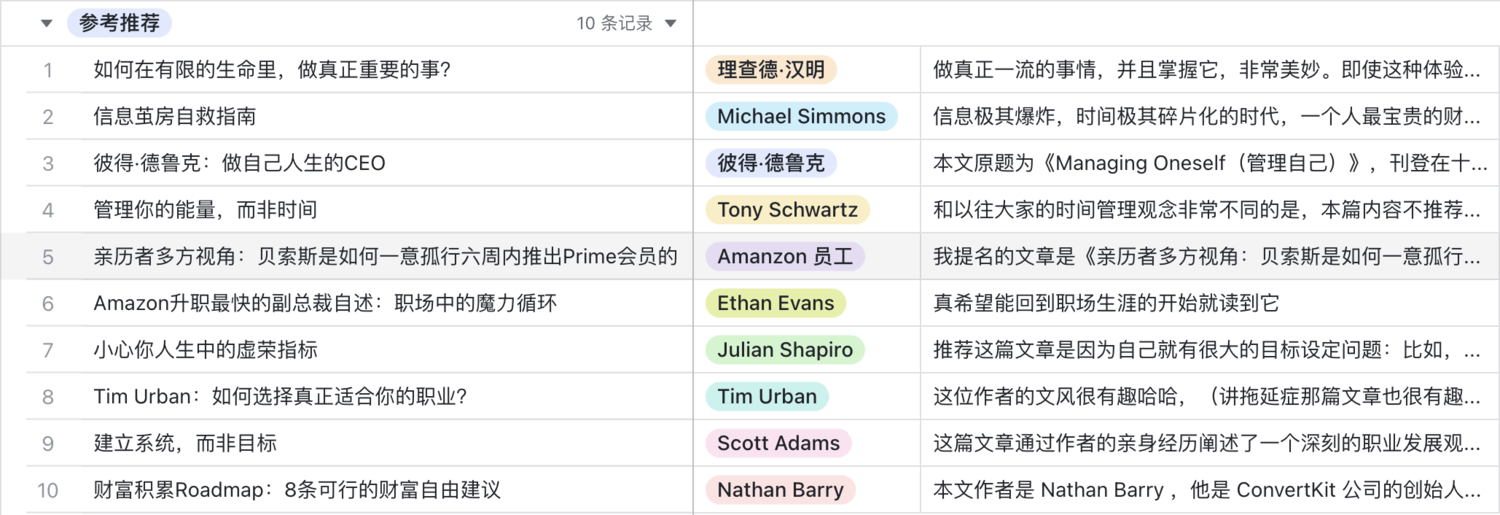Click the Ethan Evans tag
This screenshot has height=515, width=1500.
[775, 304]
